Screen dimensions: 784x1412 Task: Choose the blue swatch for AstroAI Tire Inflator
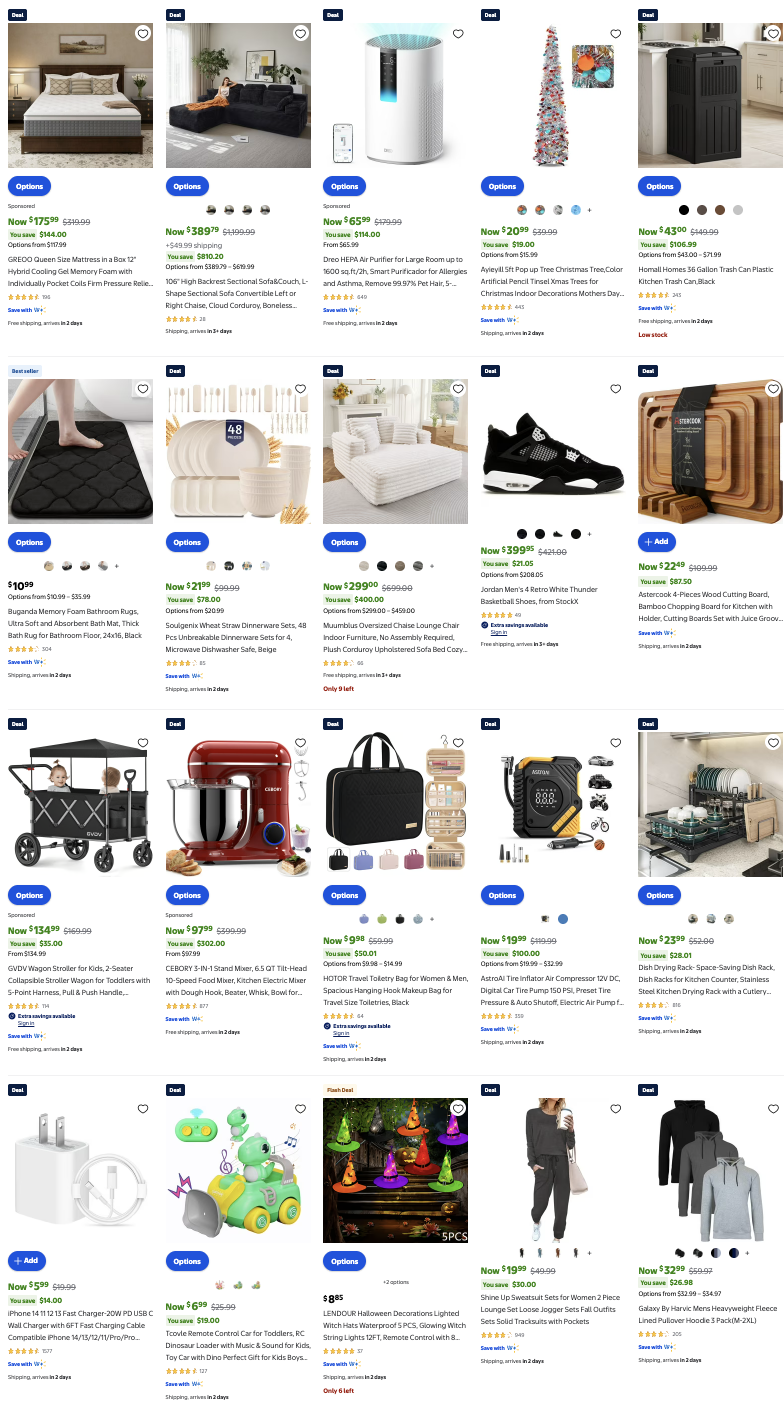pos(563,919)
